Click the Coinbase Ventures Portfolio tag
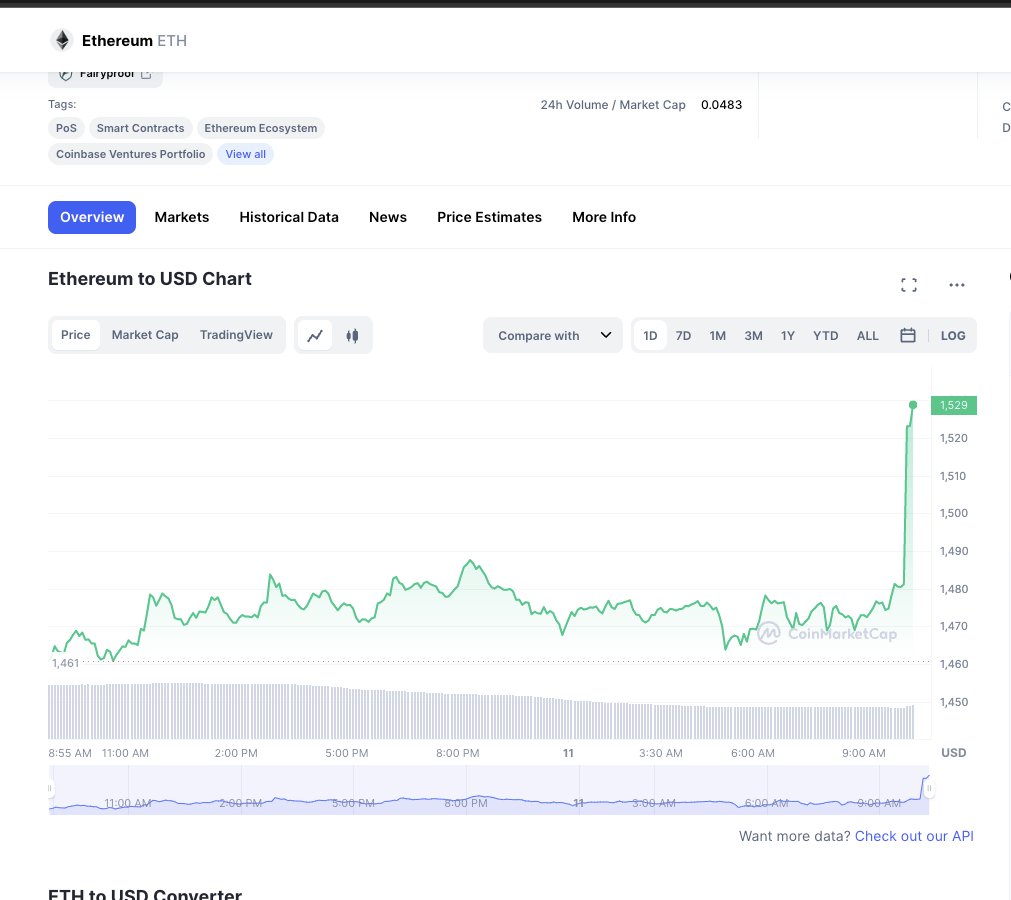 130,154
